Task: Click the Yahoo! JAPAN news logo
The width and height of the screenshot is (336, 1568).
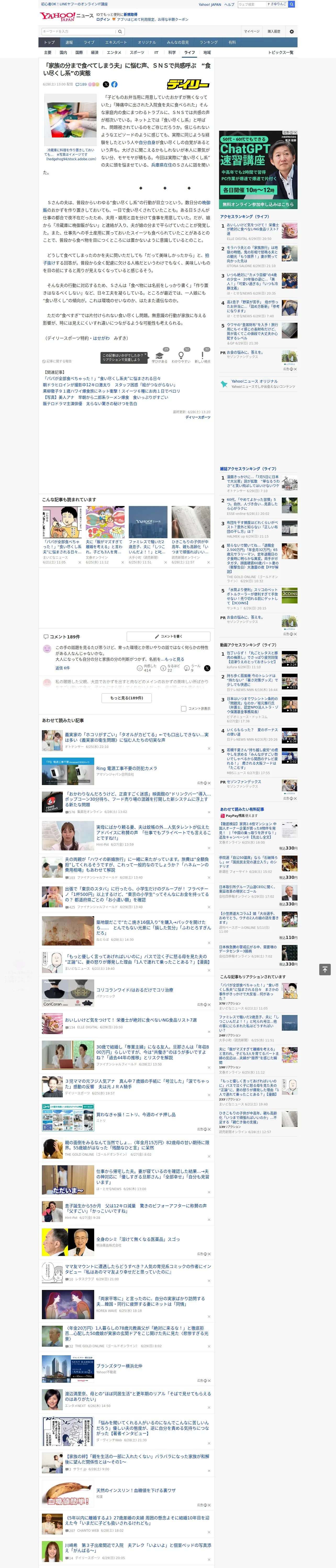Action: point(66,16)
